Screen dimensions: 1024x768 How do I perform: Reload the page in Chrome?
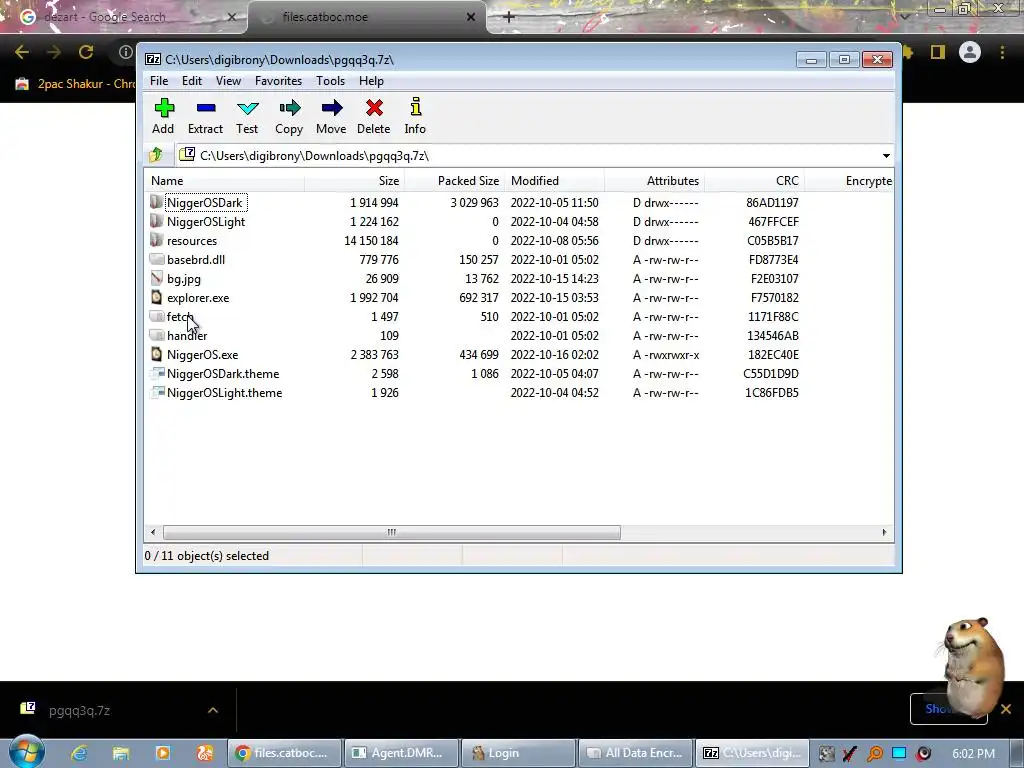click(86, 52)
